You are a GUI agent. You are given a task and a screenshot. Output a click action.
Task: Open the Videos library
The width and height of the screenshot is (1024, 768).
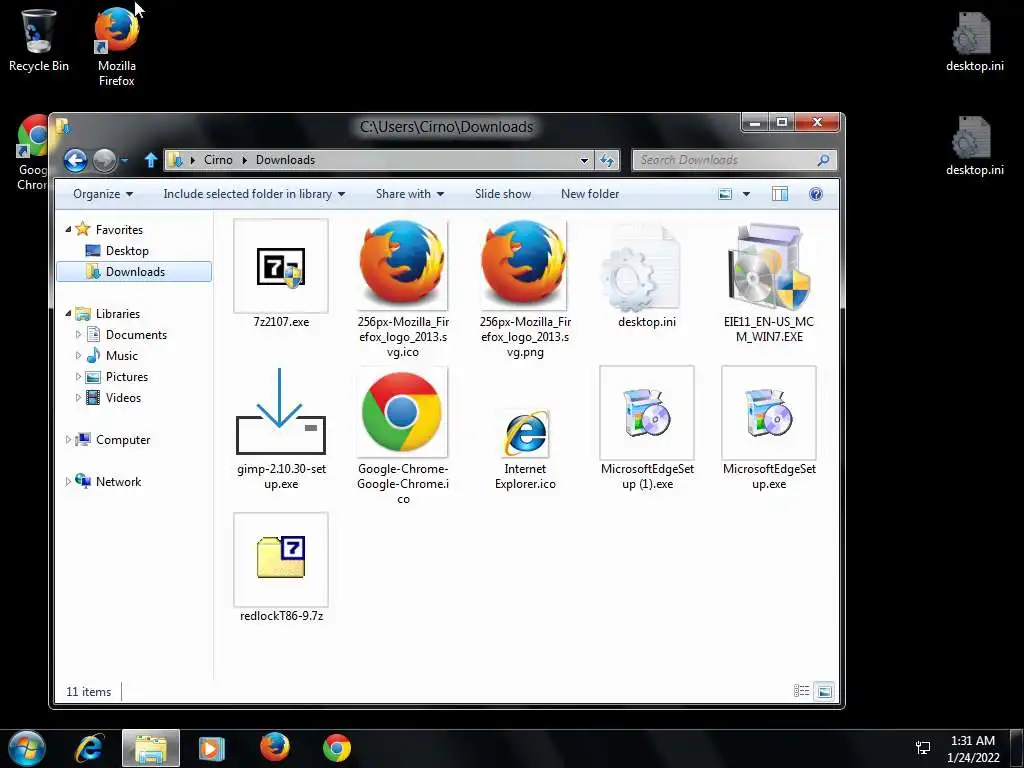point(114,398)
